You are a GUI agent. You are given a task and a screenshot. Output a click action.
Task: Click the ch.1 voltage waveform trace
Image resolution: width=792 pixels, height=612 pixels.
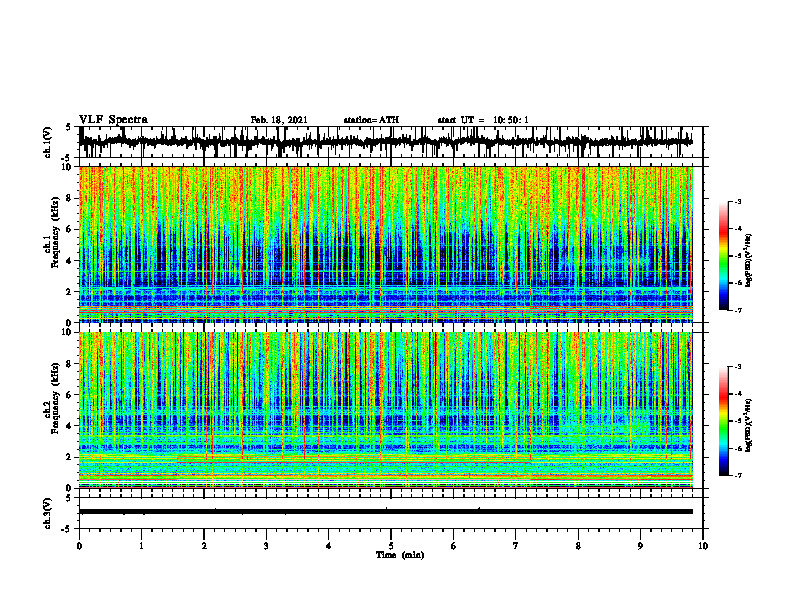click(x=385, y=141)
